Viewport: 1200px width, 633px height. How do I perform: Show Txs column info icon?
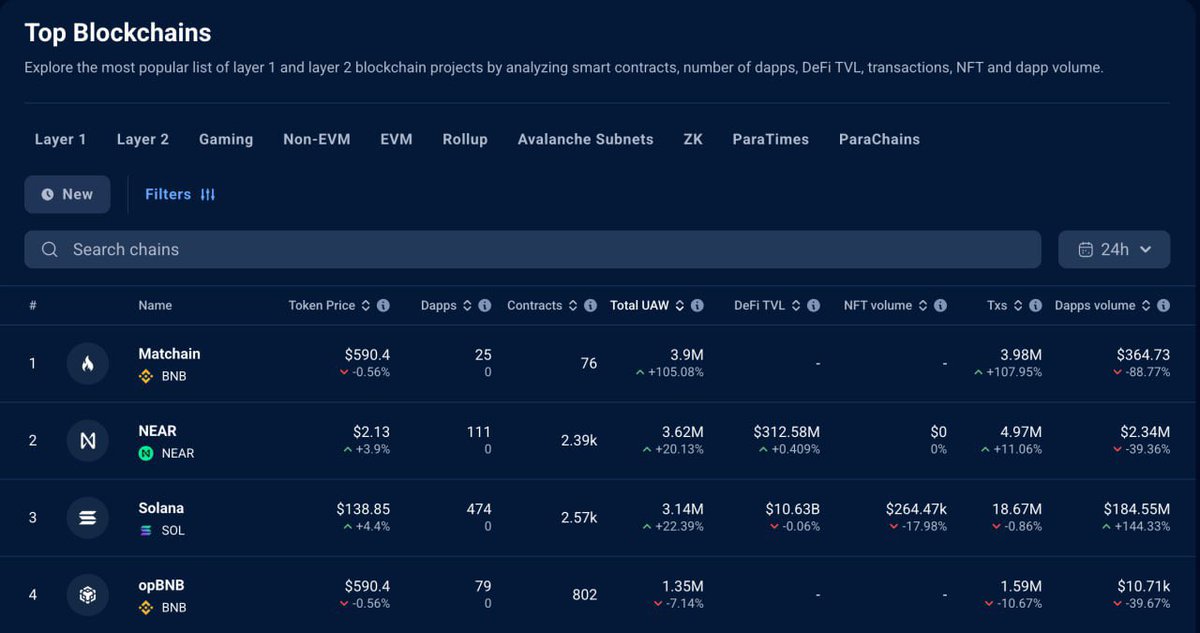click(1035, 306)
